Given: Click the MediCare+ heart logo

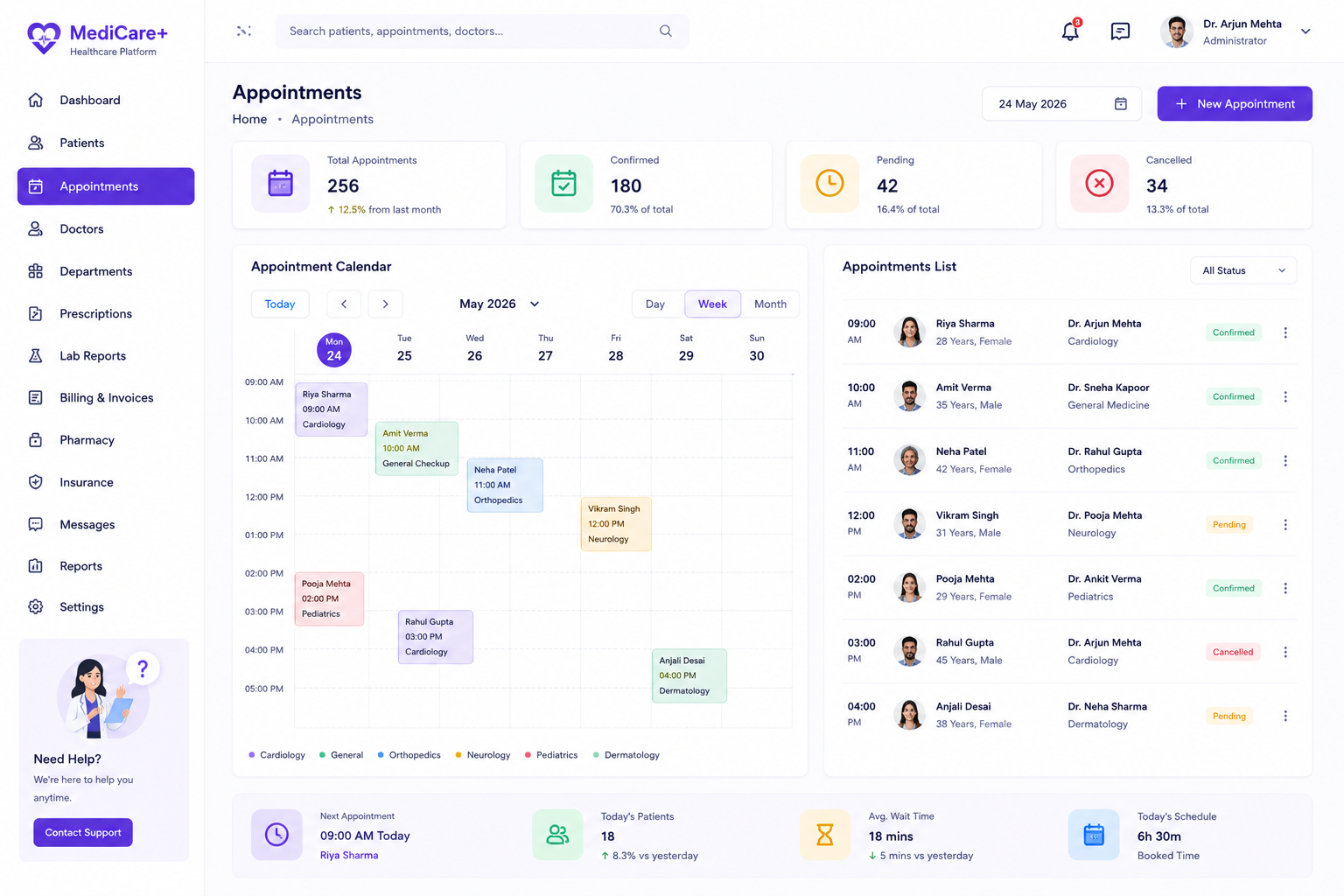Looking at the screenshot, I should [x=44, y=38].
